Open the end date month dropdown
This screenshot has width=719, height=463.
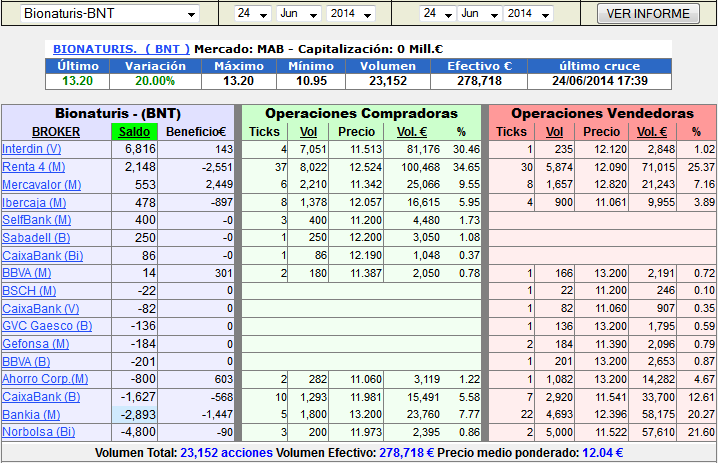(x=480, y=14)
